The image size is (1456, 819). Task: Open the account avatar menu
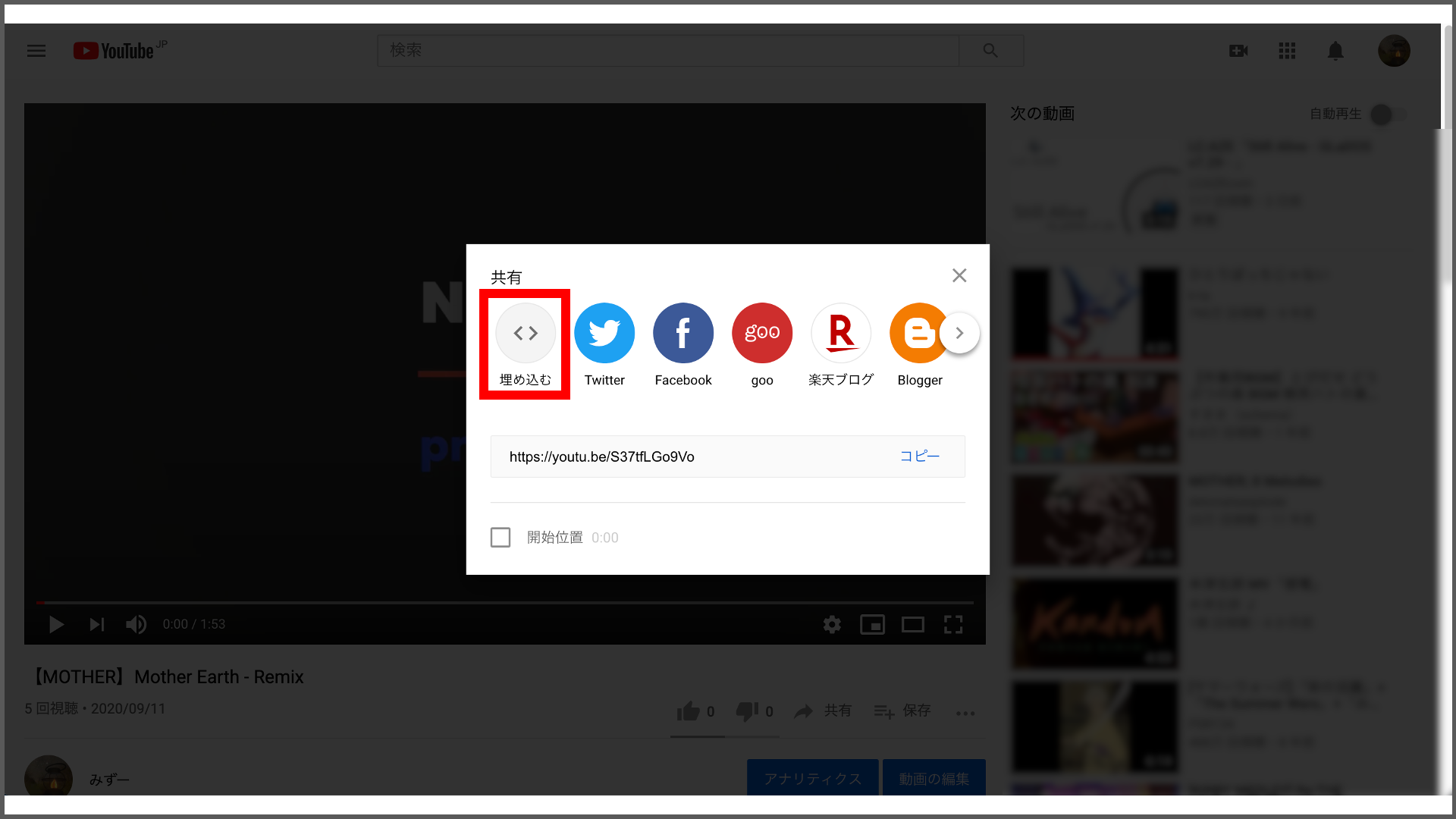pos(1394,51)
